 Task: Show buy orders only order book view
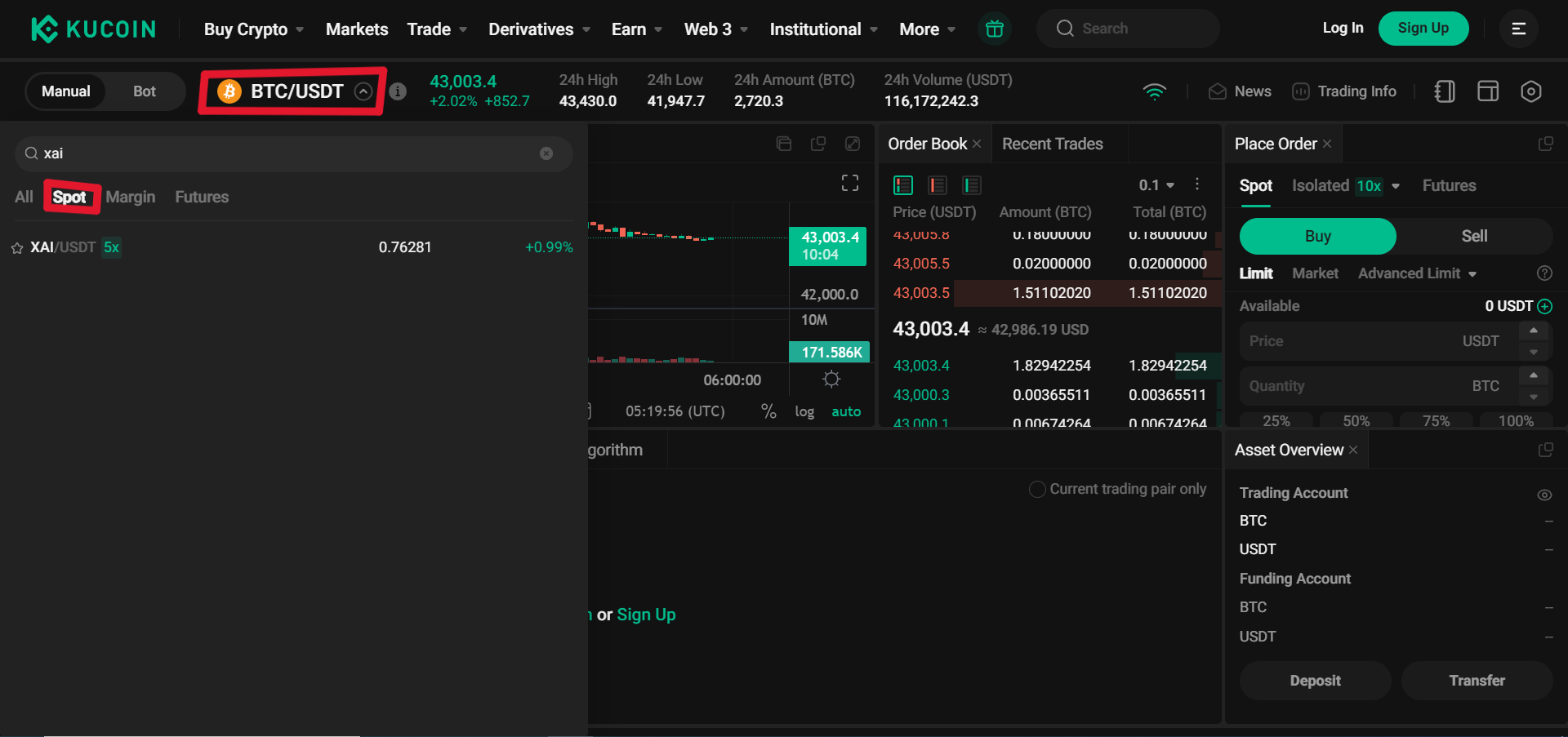[x=972, y=185]
